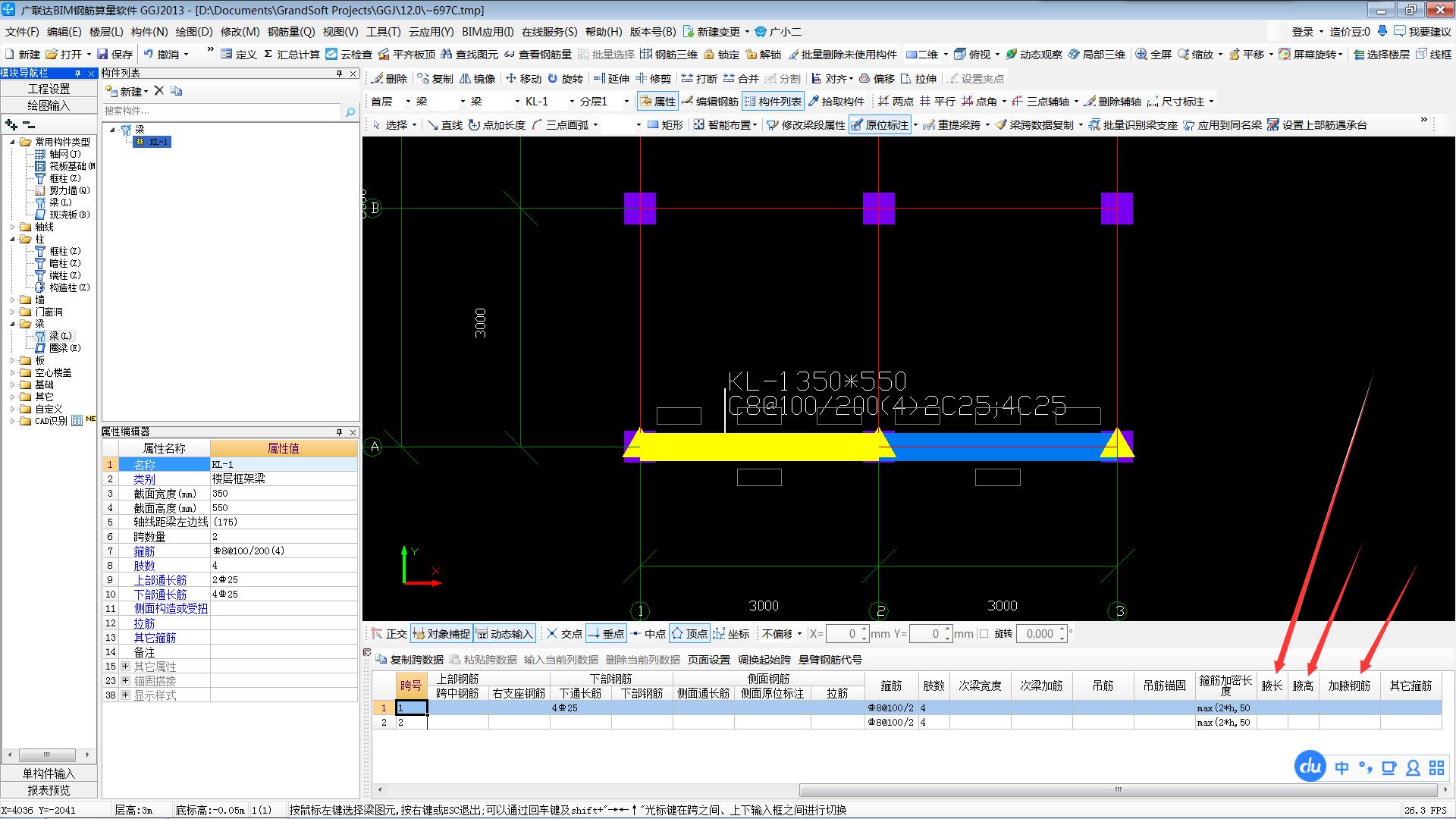Image resolution: width=1456 pixels, height=819 pixels.
Task: Open the BIM应用(I) menu
Action: [488, 31]
